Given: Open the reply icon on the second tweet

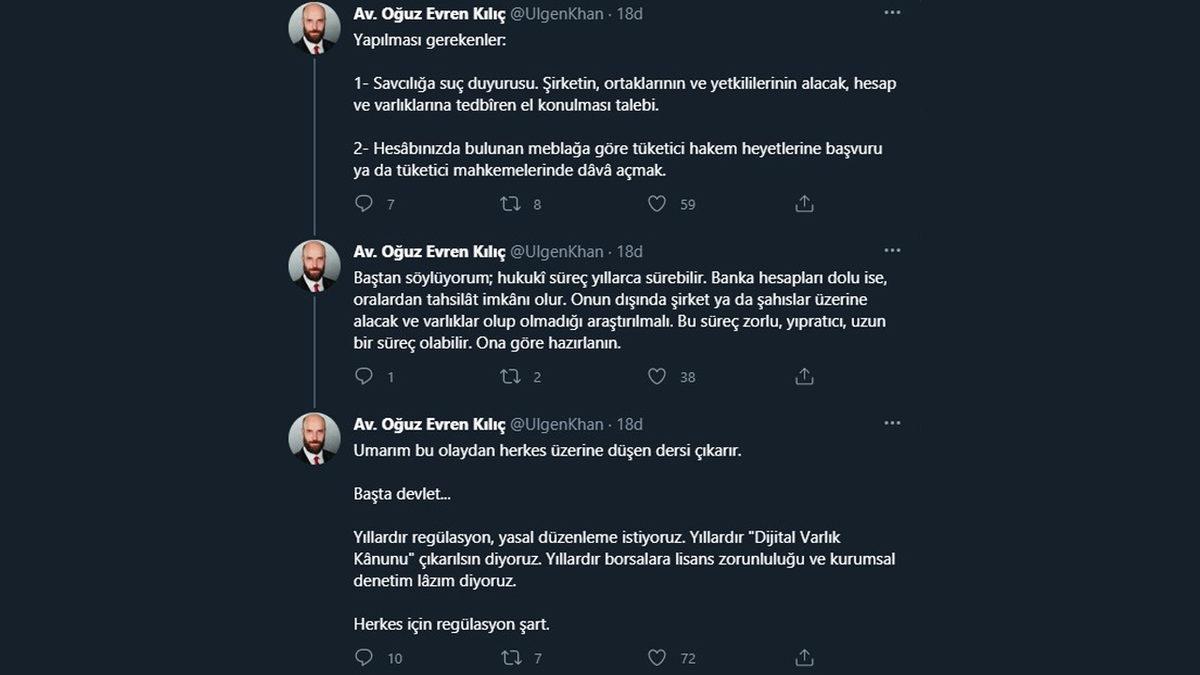Looking at the screenshot, I should pyautogui.click(x=363, y=376).
